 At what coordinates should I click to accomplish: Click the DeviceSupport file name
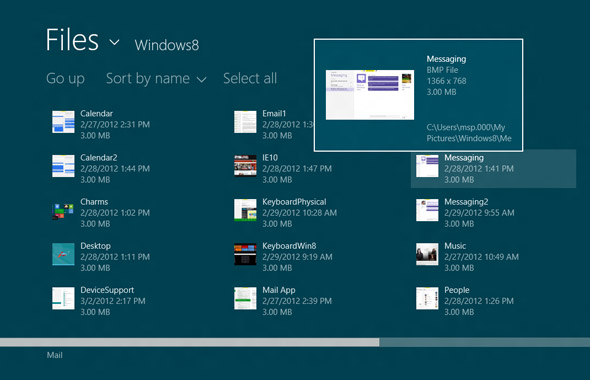107,290
